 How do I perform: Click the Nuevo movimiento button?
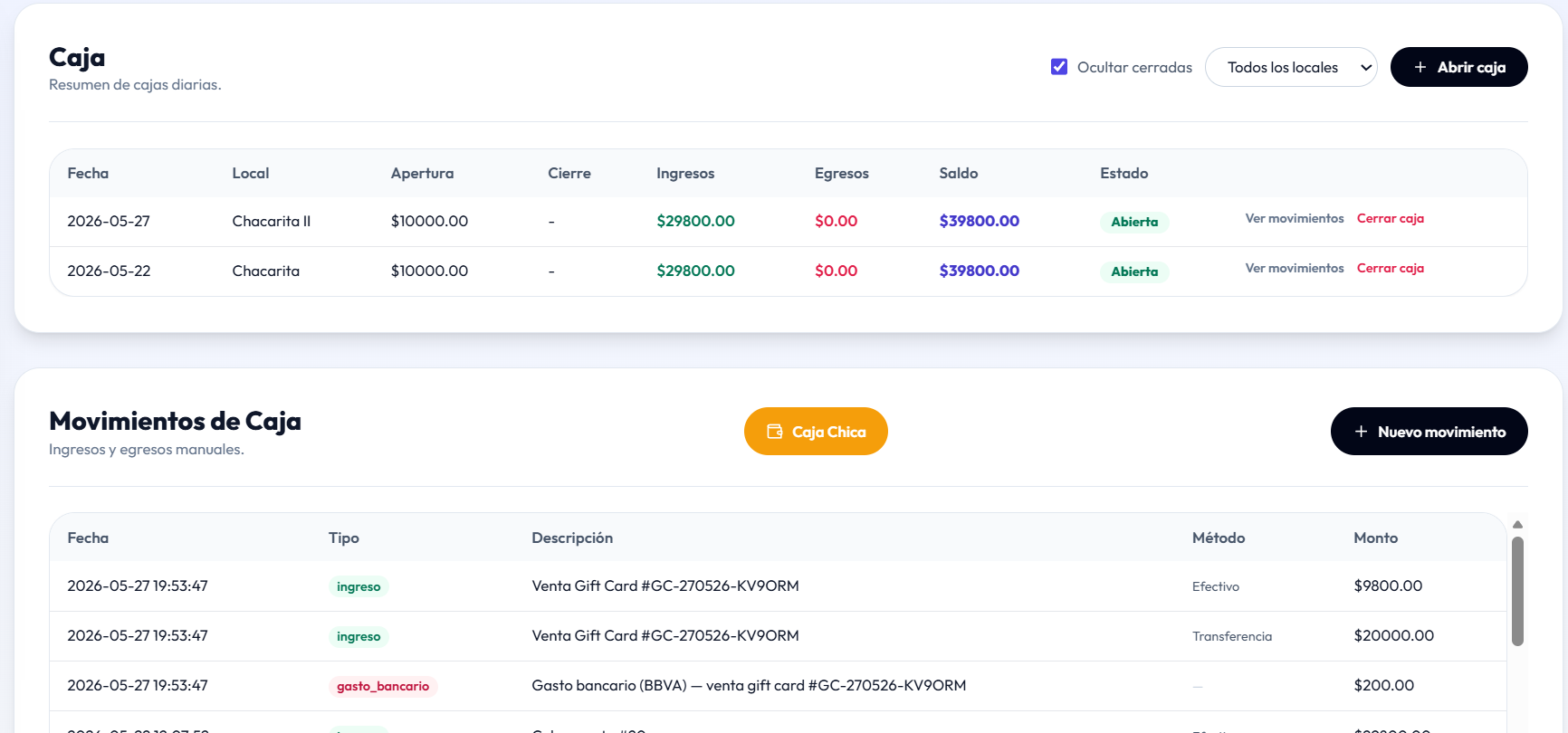1429,432
